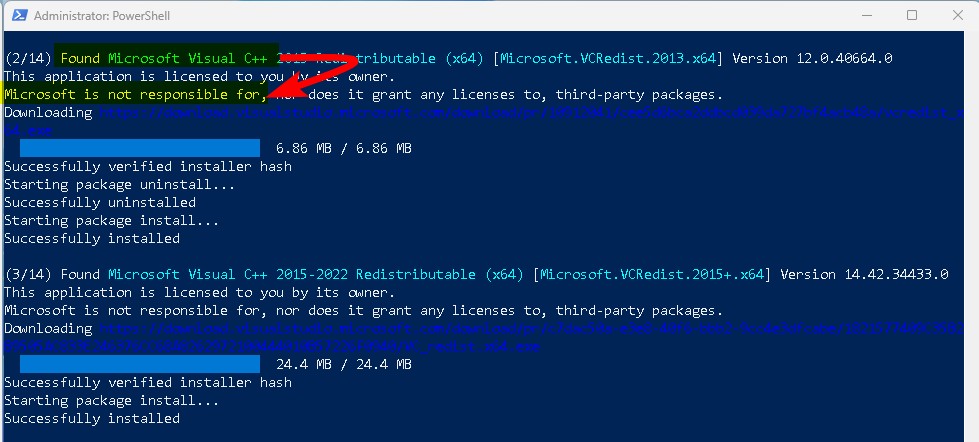Click the Starting package uninstall line
This screenshot has width=979, height=442.
point(120,185)
